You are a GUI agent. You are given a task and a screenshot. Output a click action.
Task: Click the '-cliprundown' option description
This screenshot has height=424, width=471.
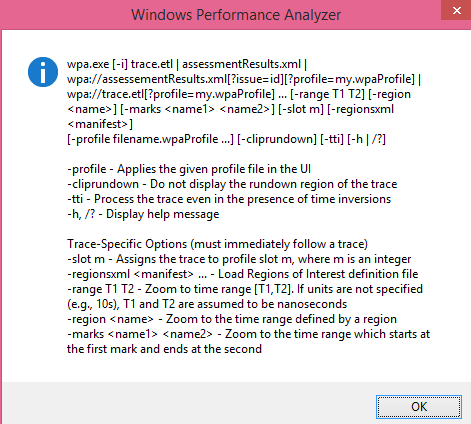click(x=232, y=184)
